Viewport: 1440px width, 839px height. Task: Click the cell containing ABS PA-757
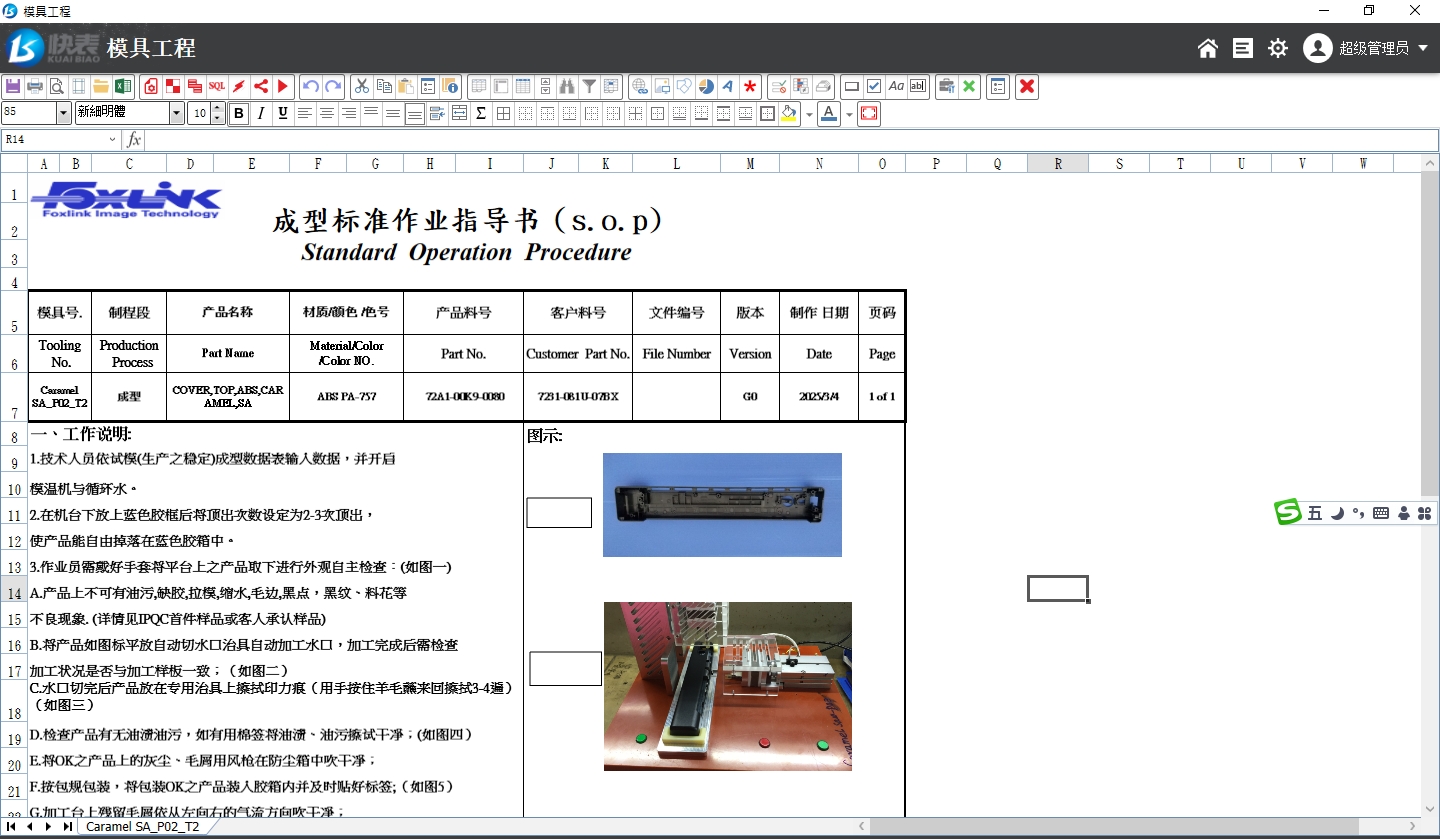(x=347, y=397)
